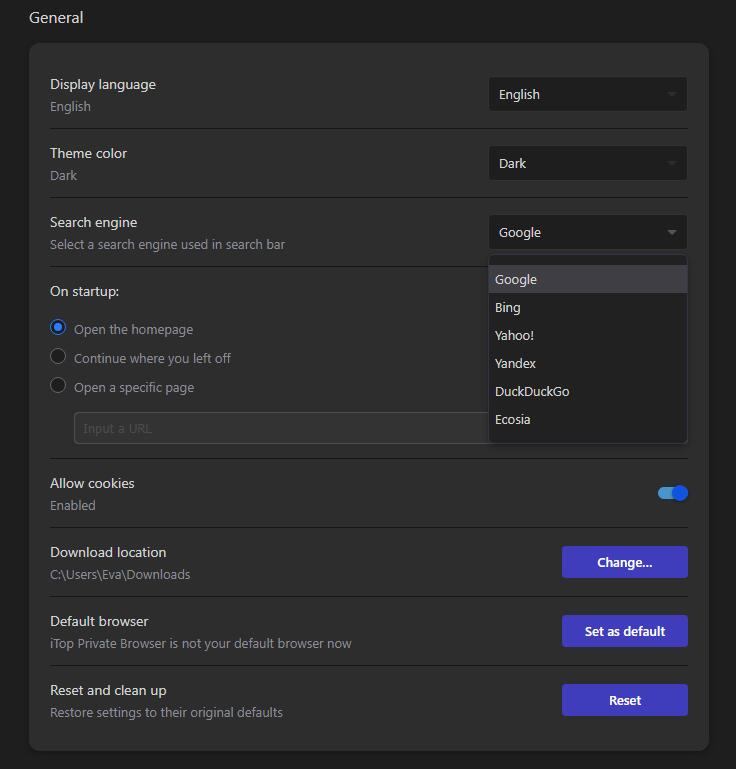The image size is (736, 769).
Task: Turn off the Allow cookies toggle
Action: click(672, 493)
